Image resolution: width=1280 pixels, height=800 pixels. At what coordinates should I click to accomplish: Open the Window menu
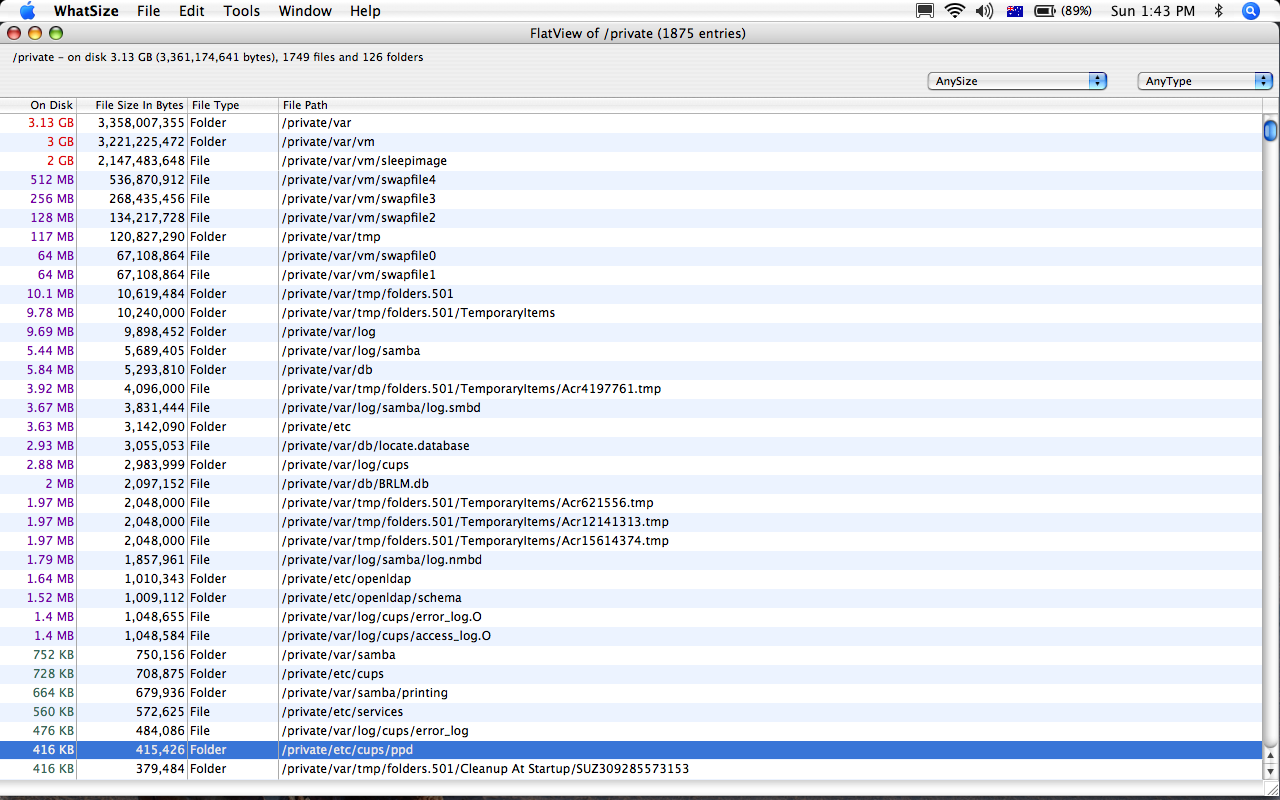coord(305,11)
